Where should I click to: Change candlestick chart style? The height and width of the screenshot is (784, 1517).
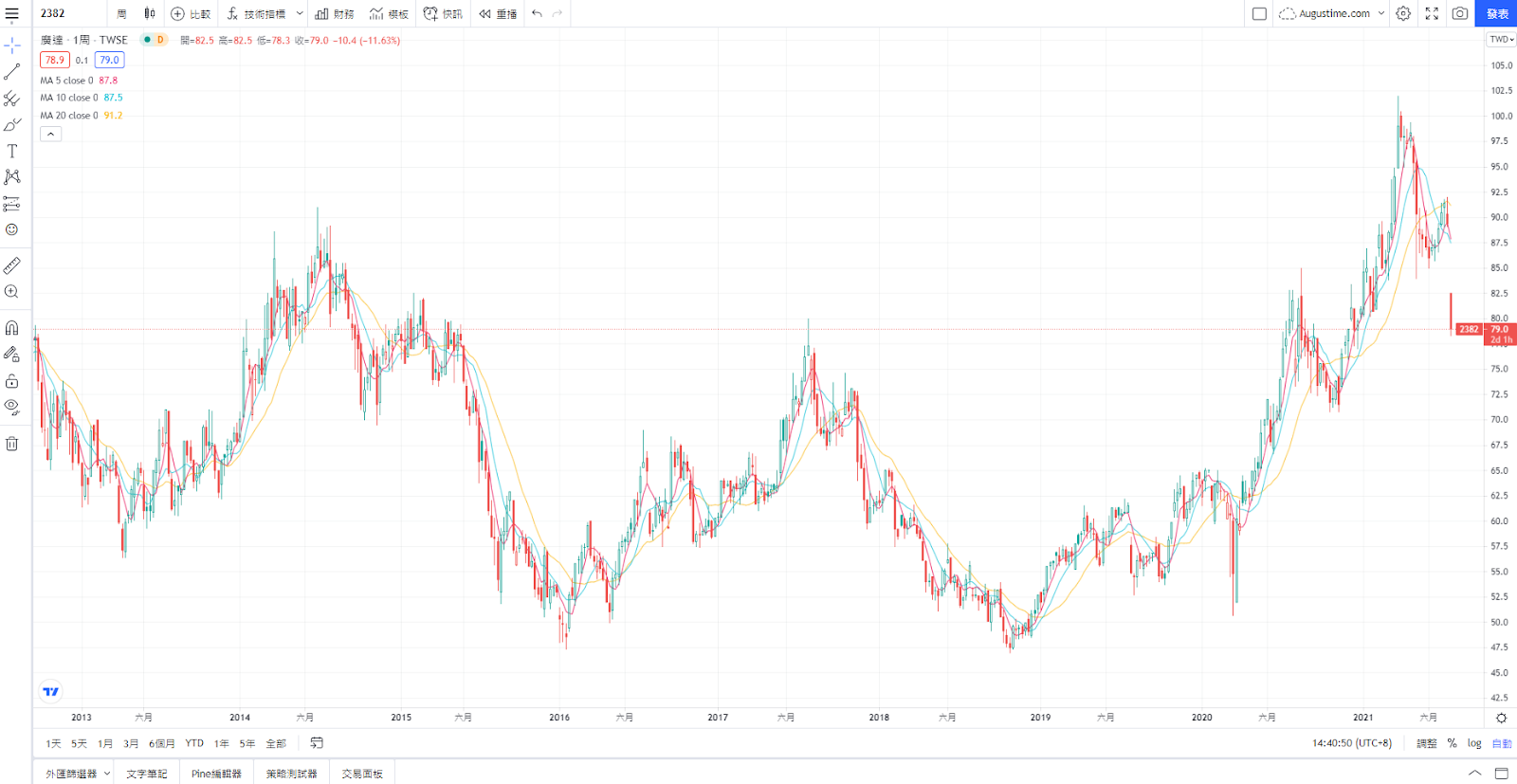[150, 13]
